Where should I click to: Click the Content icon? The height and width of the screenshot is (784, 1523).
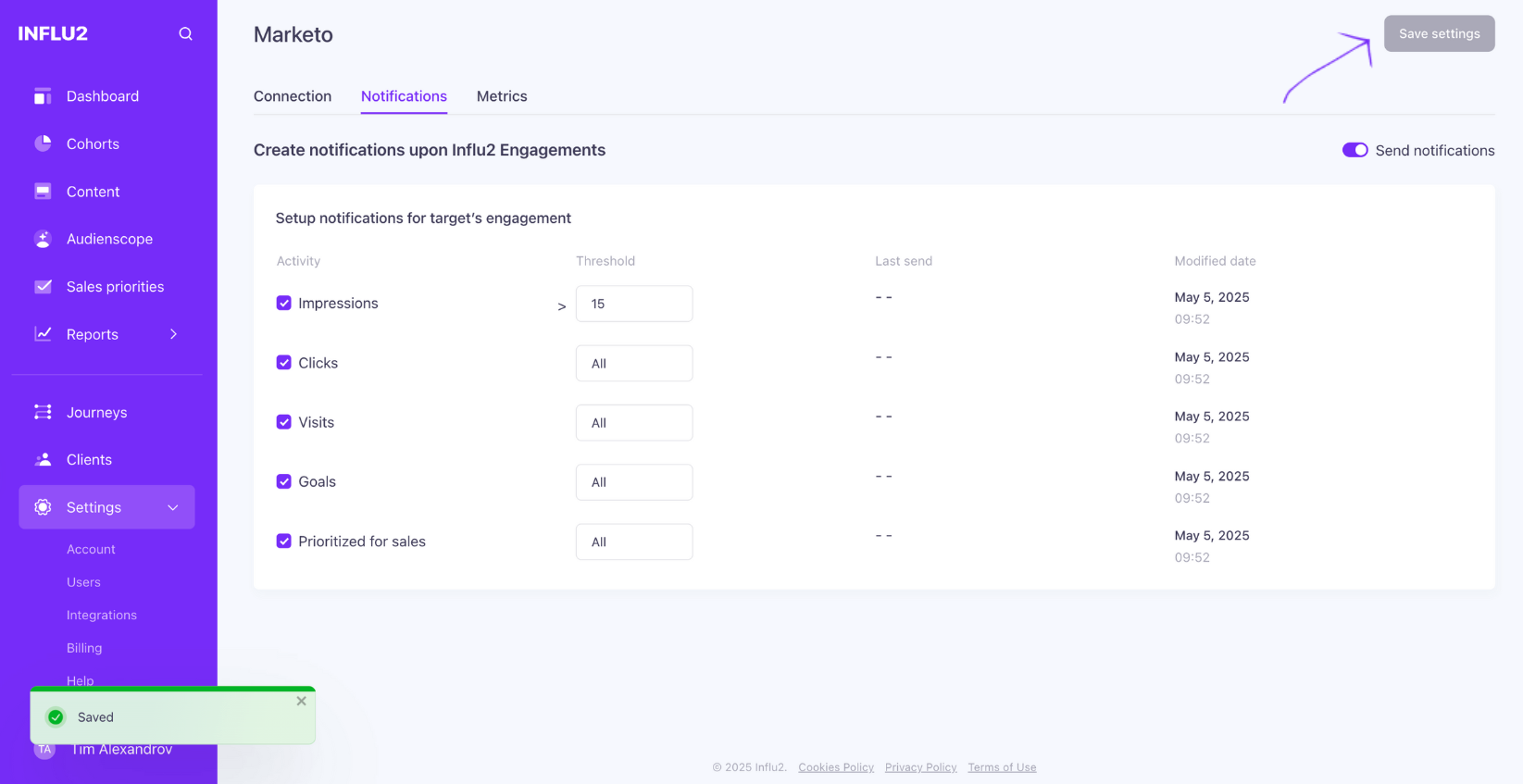(43, 192)
